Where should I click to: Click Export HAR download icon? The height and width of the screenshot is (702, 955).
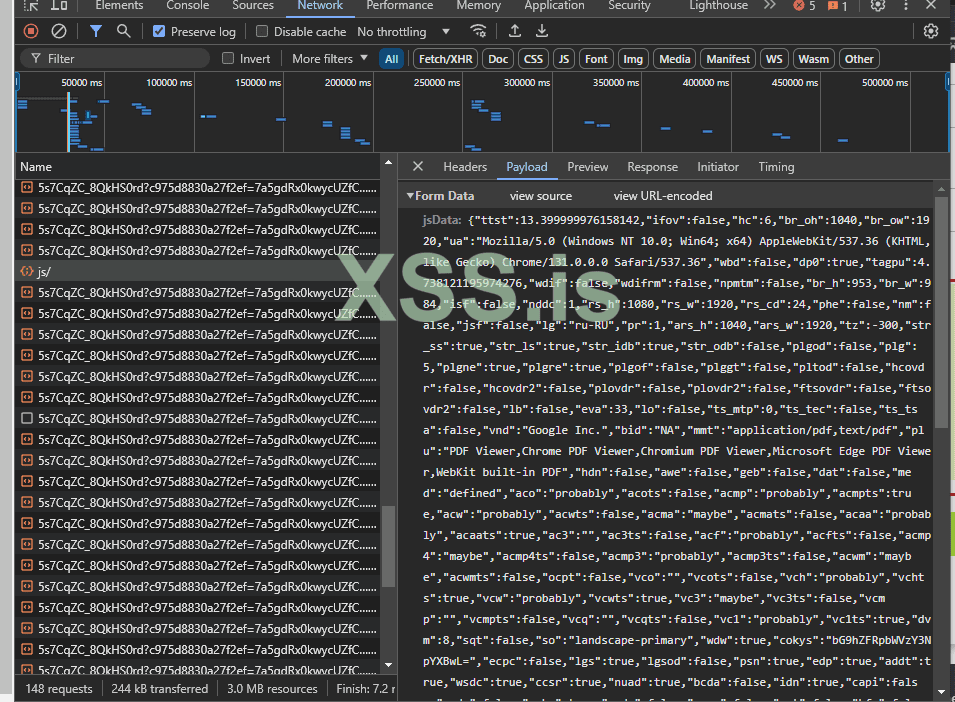542,32
